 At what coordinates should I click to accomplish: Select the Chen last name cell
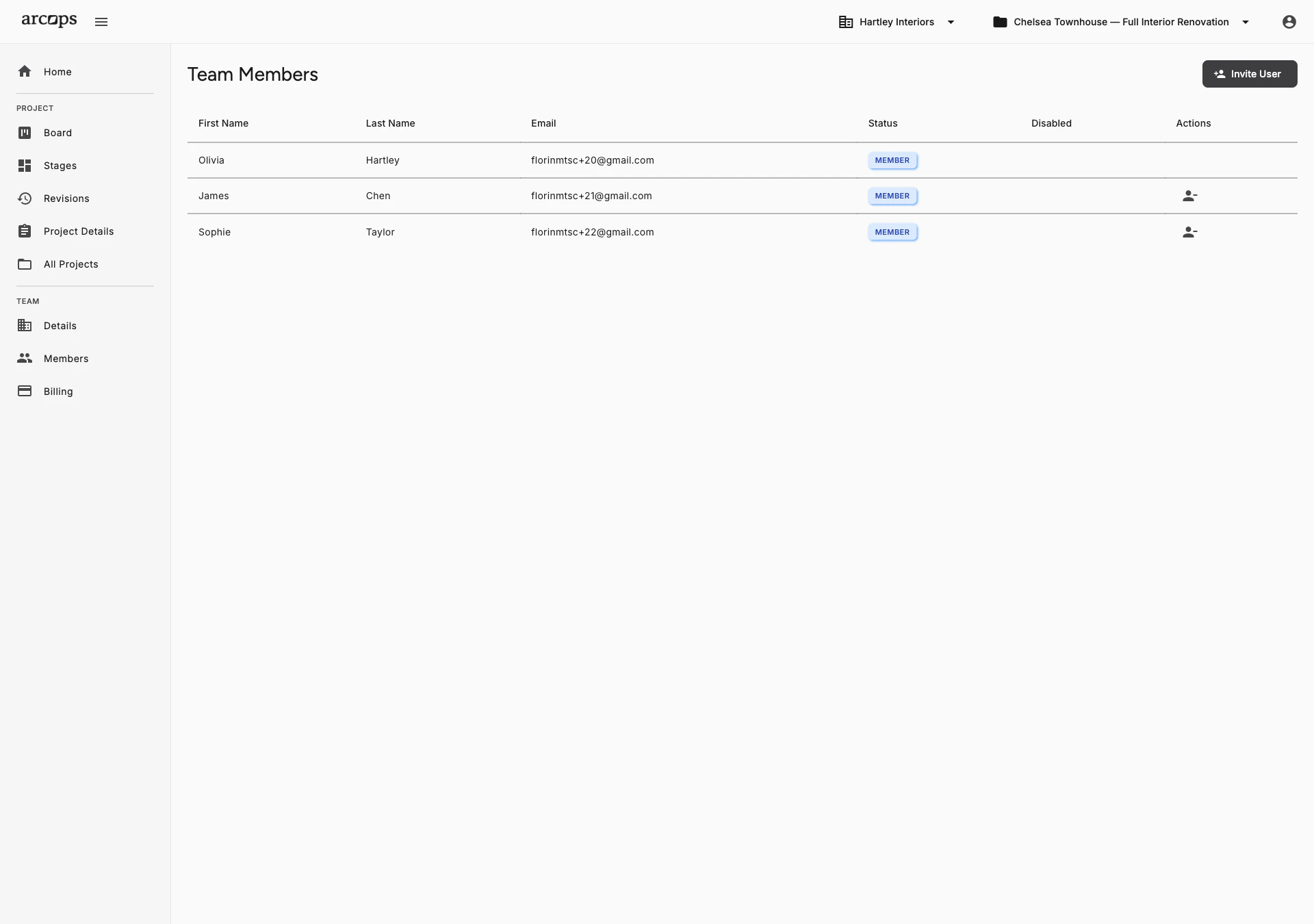[x=378, y=196]
